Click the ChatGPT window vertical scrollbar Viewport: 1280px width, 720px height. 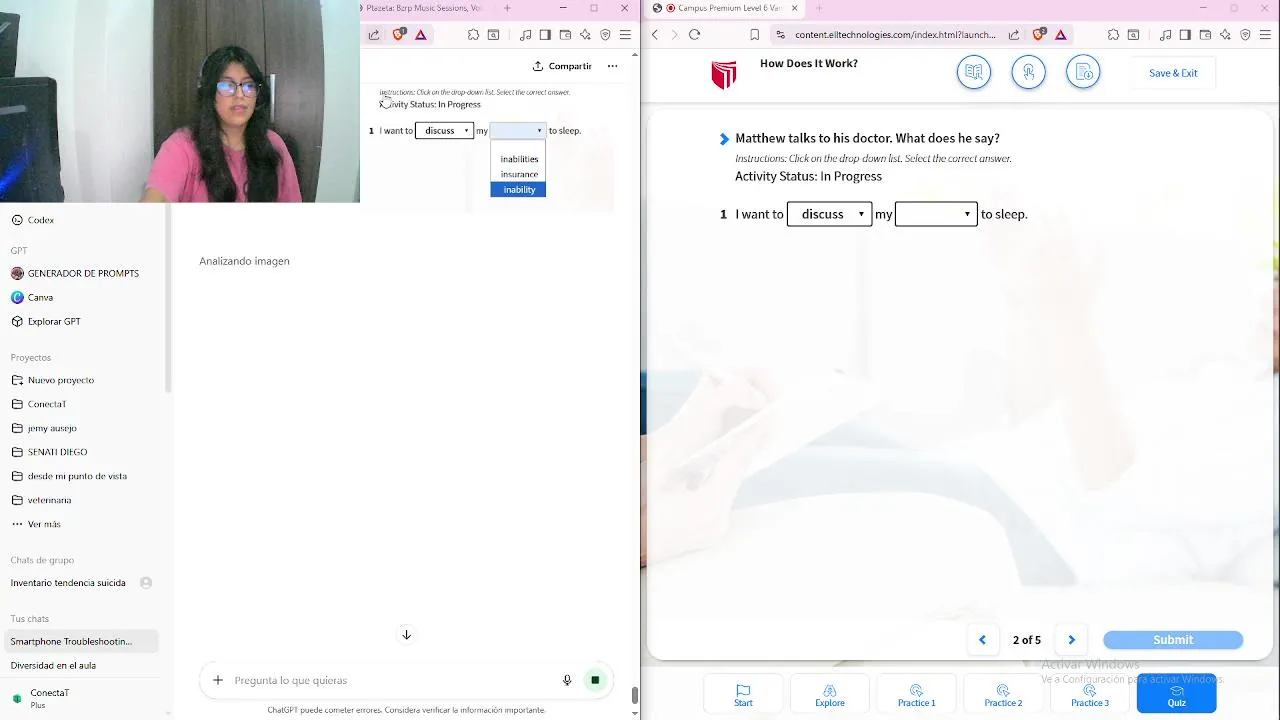pos(634,695)
